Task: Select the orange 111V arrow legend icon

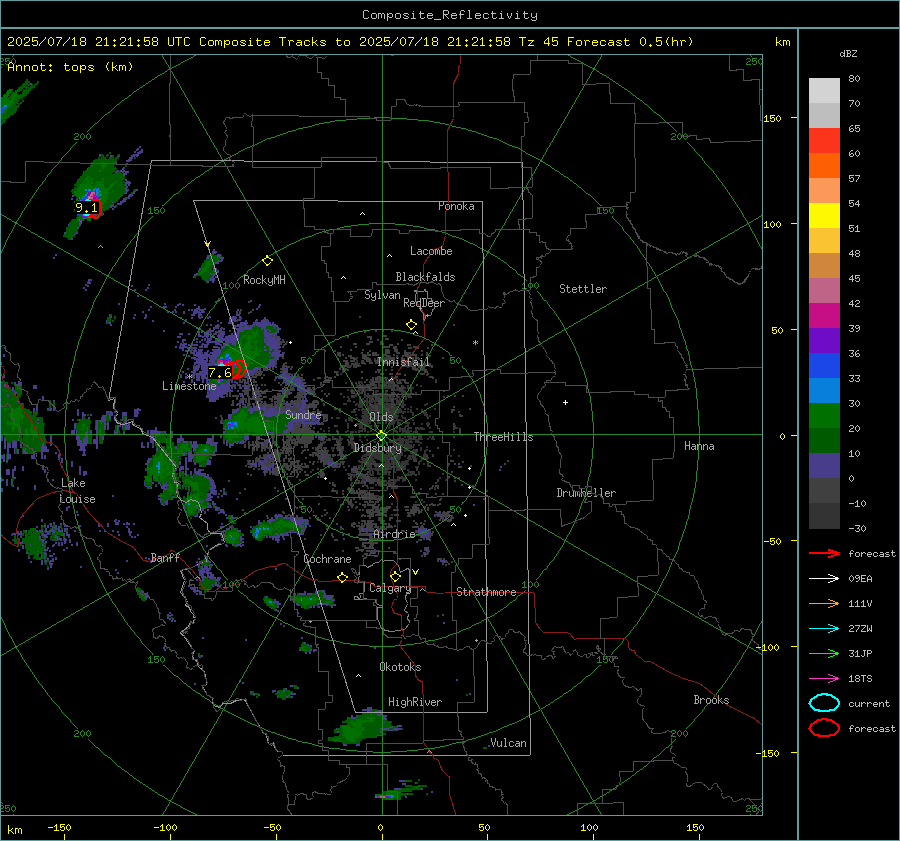Action: (824, 603)
